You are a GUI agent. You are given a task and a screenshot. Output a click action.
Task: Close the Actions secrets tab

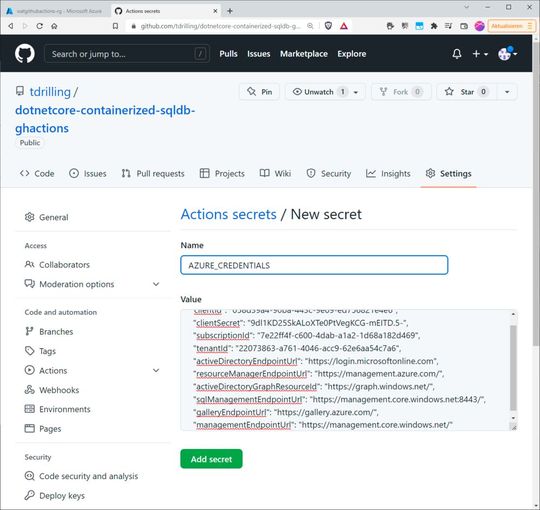coord(215,11)
